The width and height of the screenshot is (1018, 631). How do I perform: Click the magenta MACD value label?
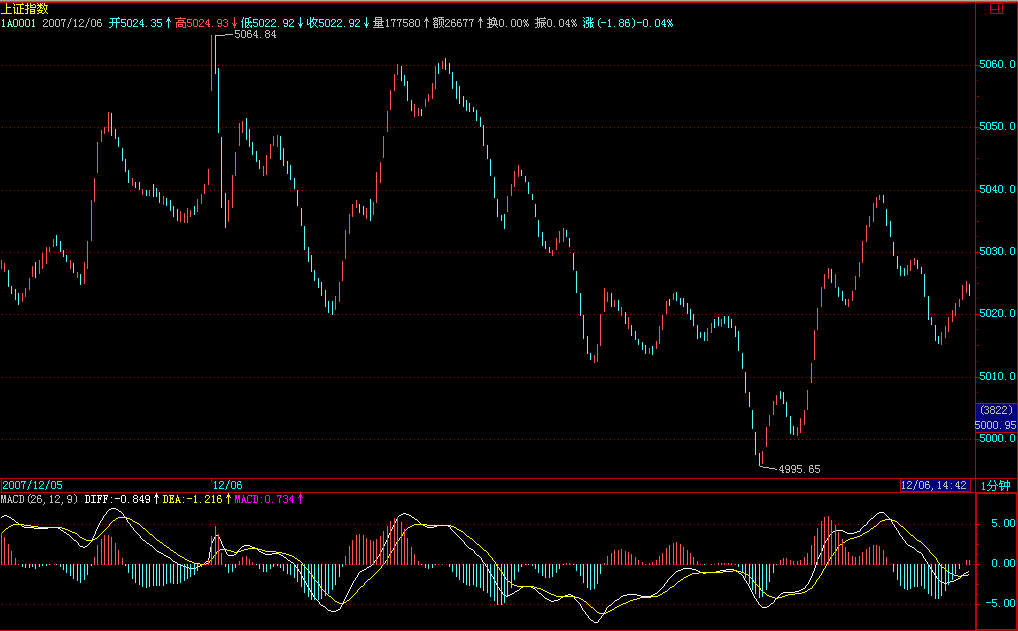[x=268, y=498]
